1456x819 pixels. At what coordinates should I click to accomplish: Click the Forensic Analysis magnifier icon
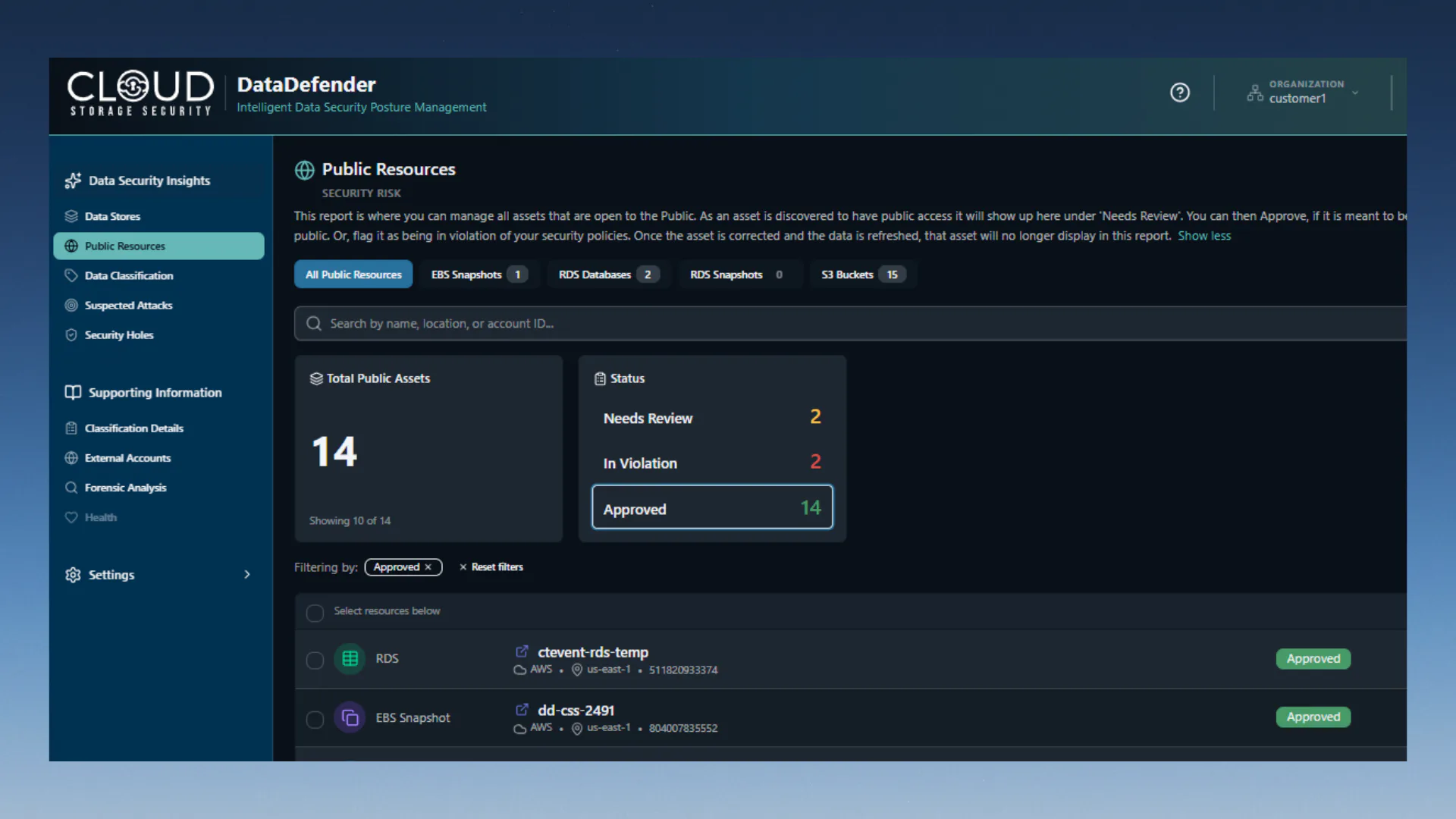[x=71, y=487]
